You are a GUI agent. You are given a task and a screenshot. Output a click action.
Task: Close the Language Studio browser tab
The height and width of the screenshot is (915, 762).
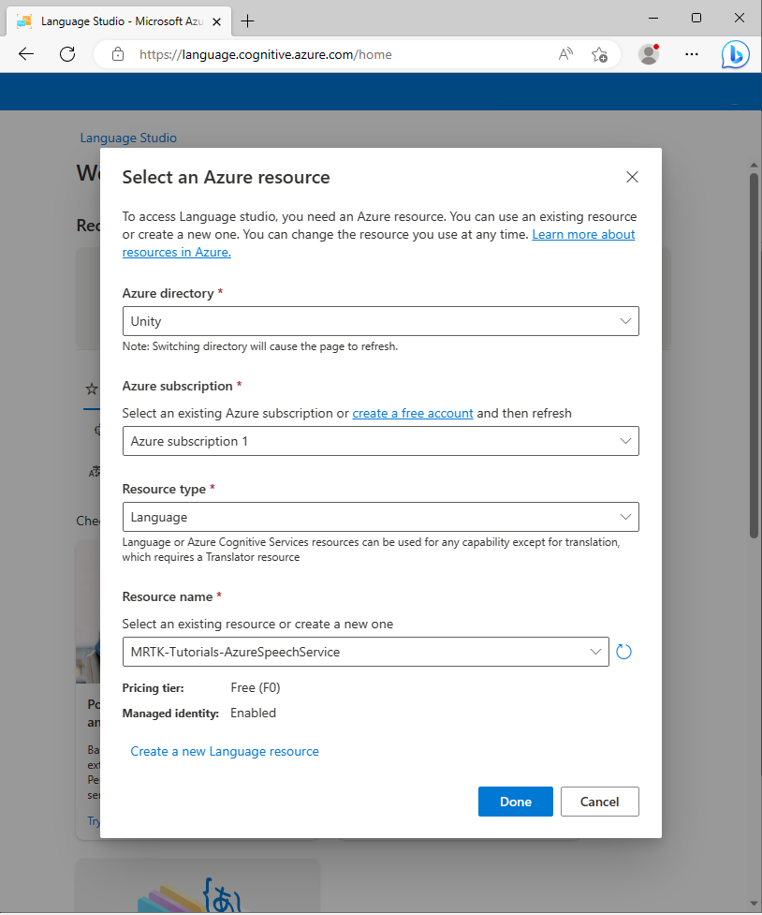(x=216, y=22)
